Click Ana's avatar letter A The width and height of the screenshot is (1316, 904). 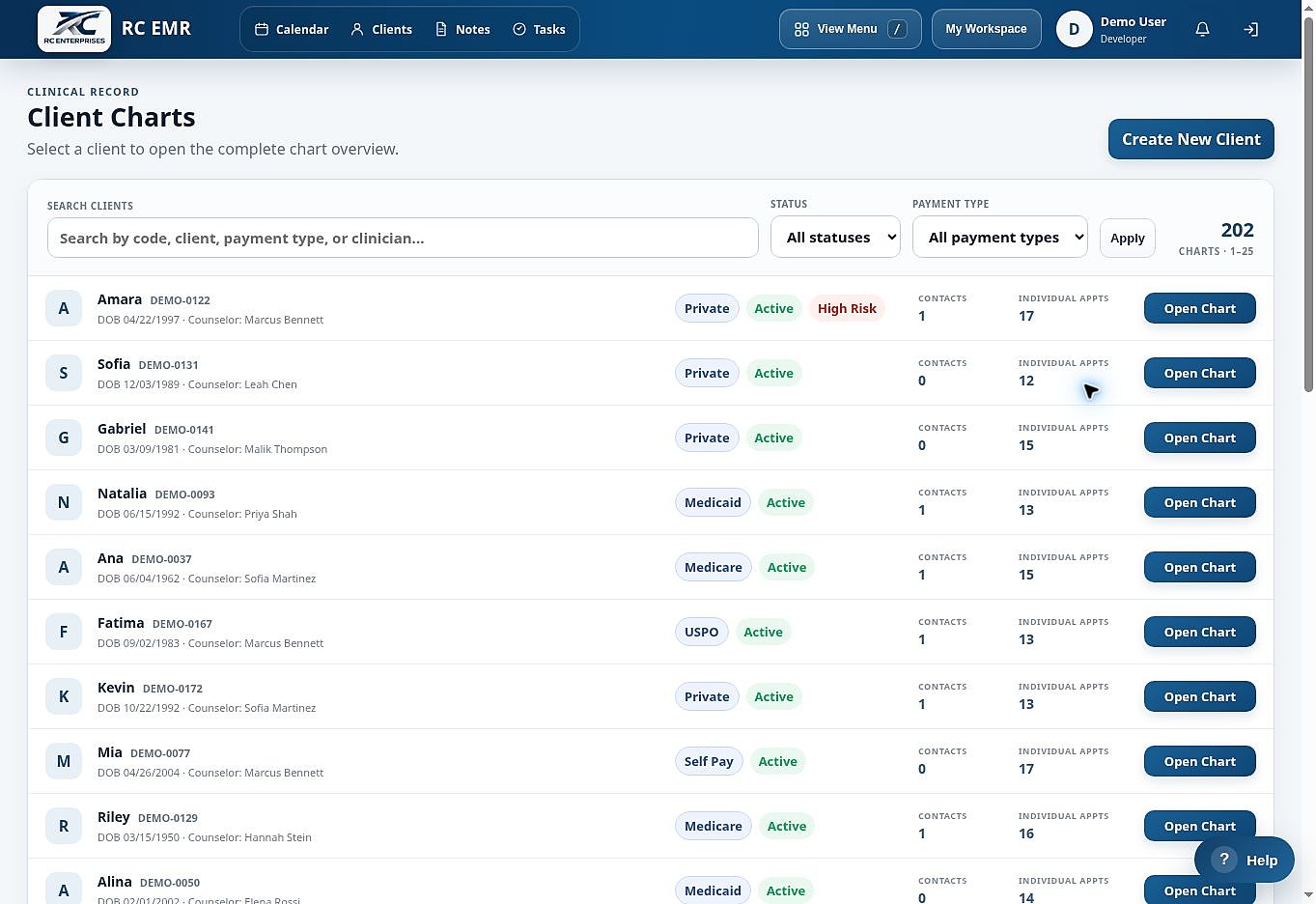(64, 567)
